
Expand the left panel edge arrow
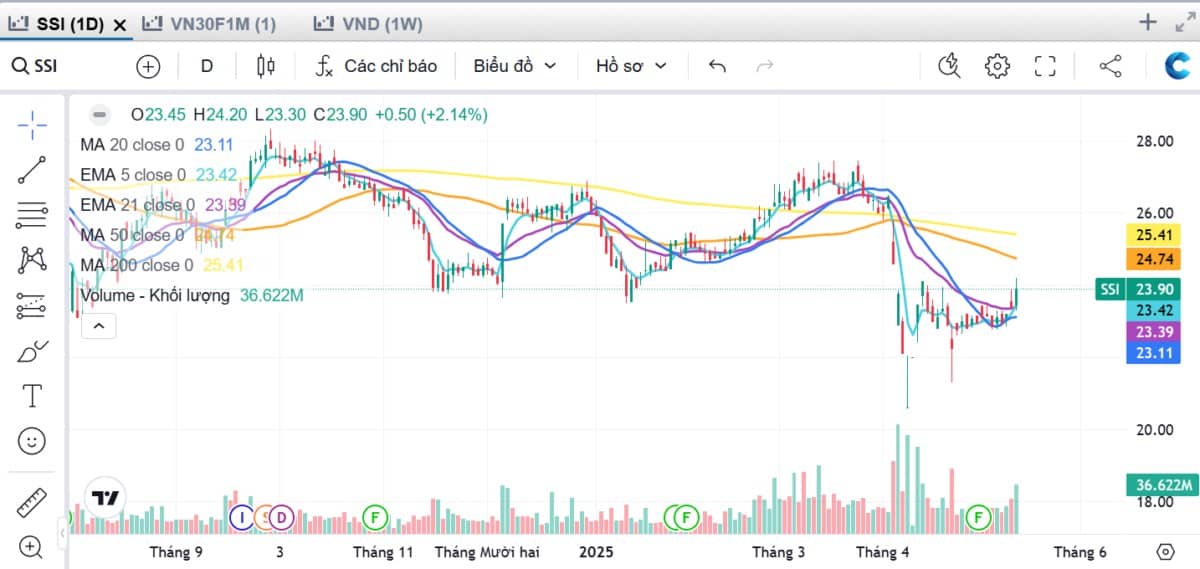(x=63, y=535)
